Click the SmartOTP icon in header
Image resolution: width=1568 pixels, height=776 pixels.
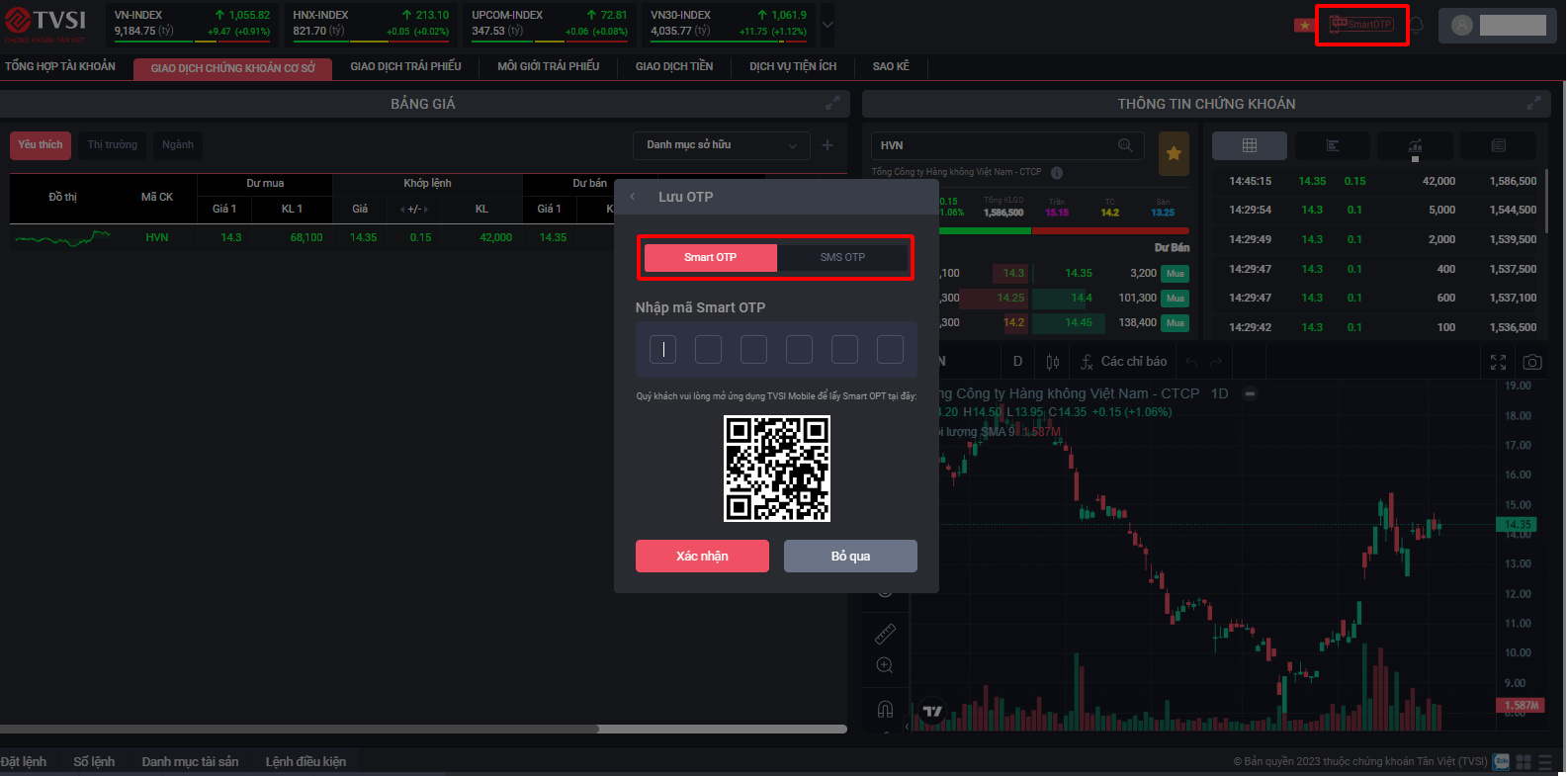pos(1361,25)
